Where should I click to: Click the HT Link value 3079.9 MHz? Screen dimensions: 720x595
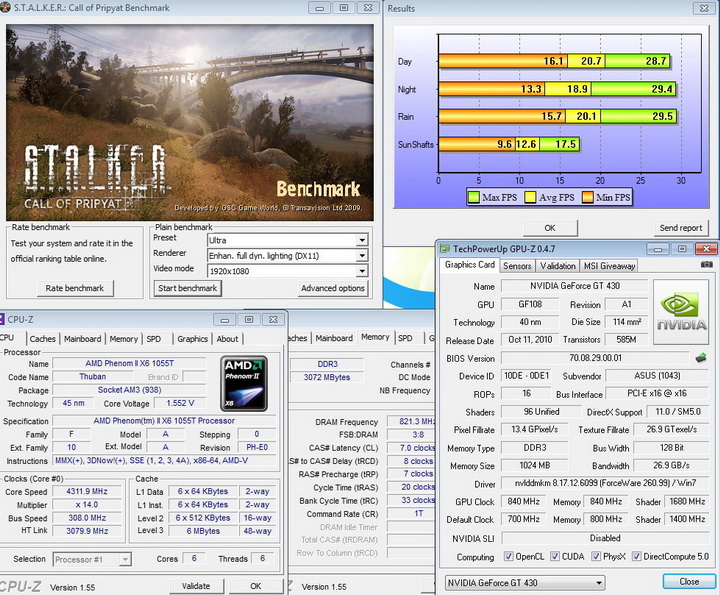tap(87, 531)
